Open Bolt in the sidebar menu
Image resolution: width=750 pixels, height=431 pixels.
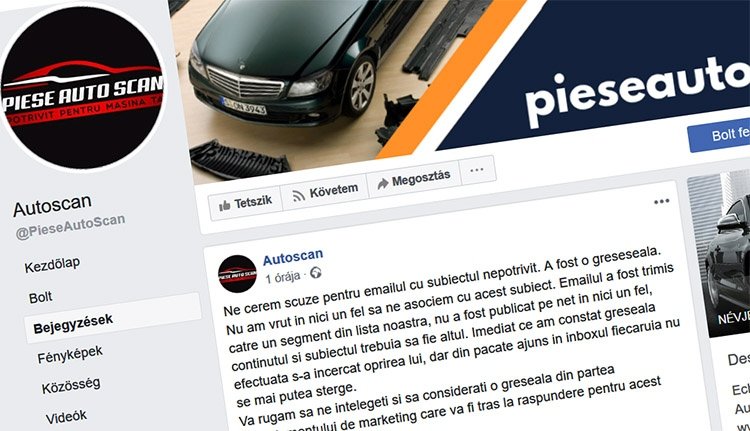tap(40, 297)
